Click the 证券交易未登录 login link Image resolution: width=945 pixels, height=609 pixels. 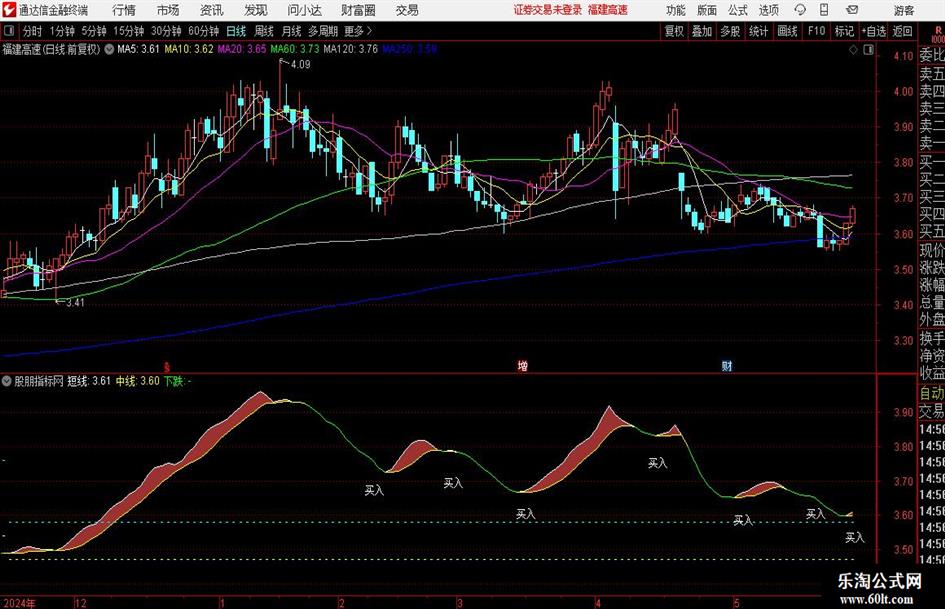(x=548, y=10)
